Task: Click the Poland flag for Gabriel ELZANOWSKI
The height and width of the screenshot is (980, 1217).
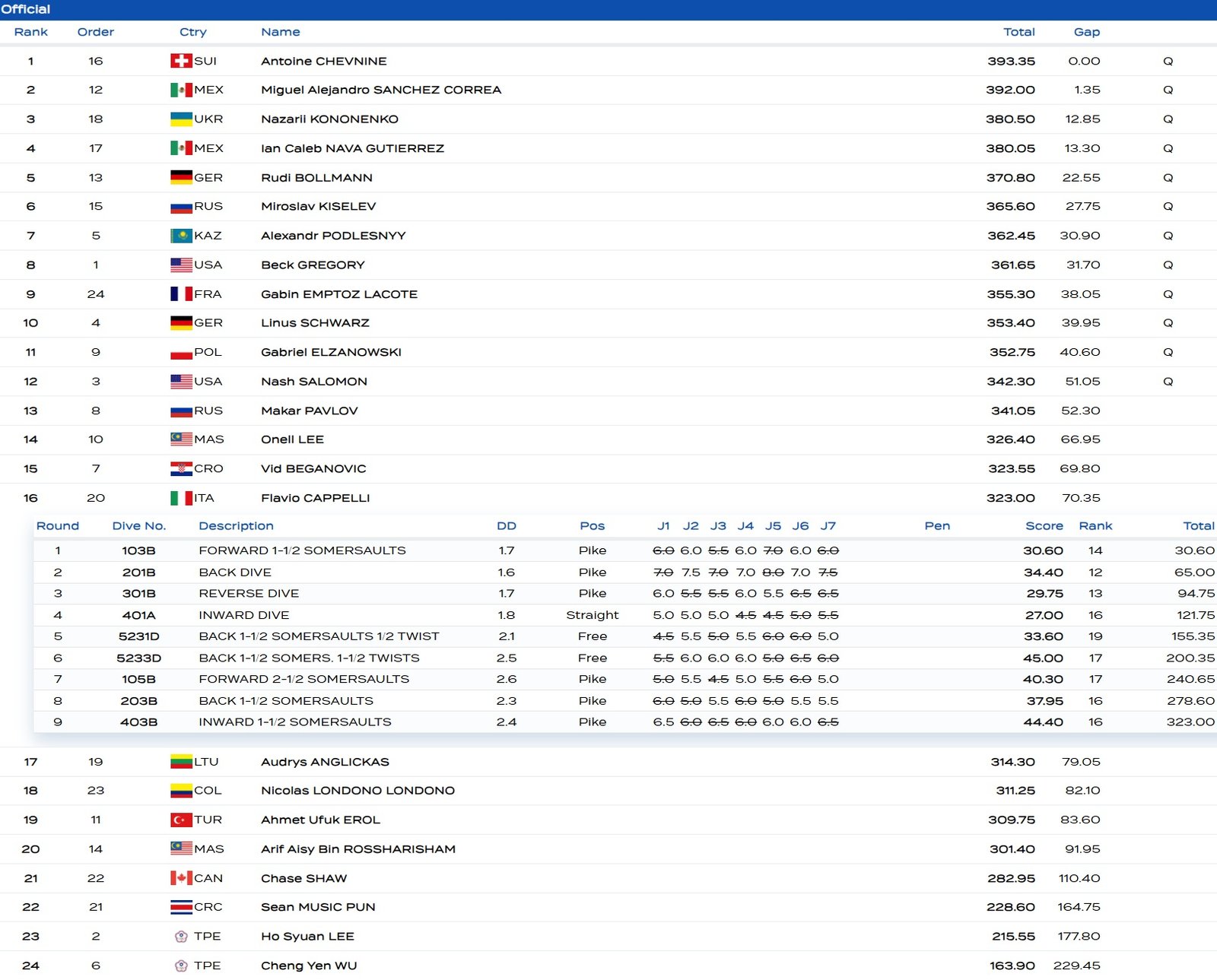Action: (181, 352)
